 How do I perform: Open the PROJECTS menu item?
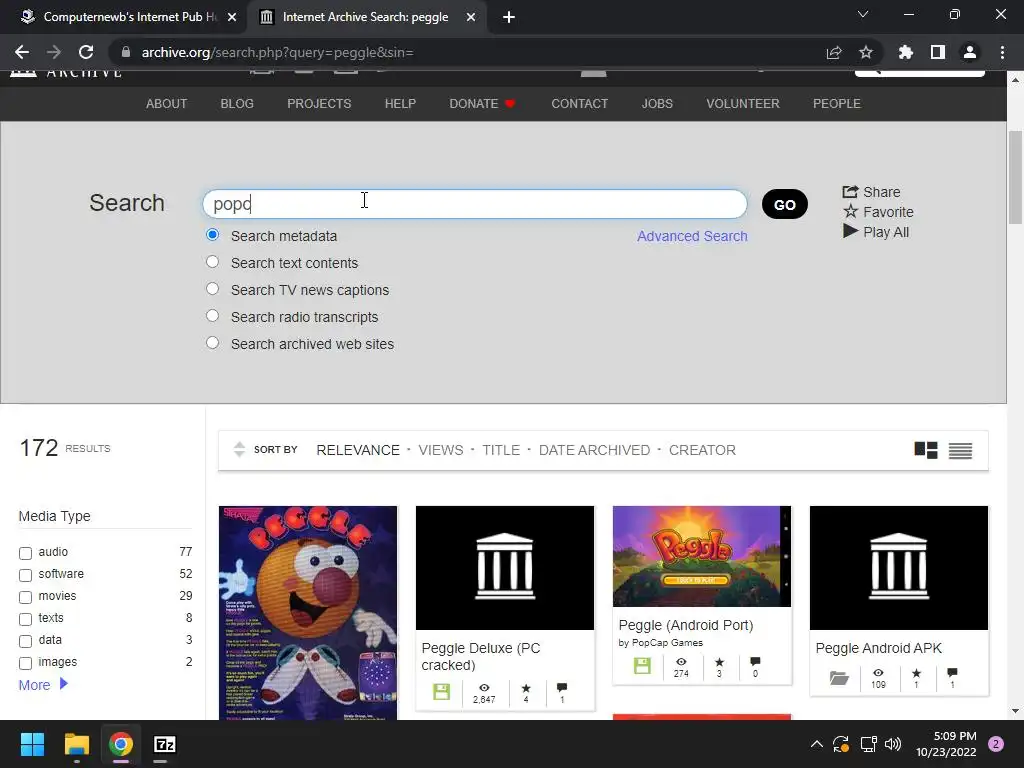pyautogui.click(x=319, y=104)
